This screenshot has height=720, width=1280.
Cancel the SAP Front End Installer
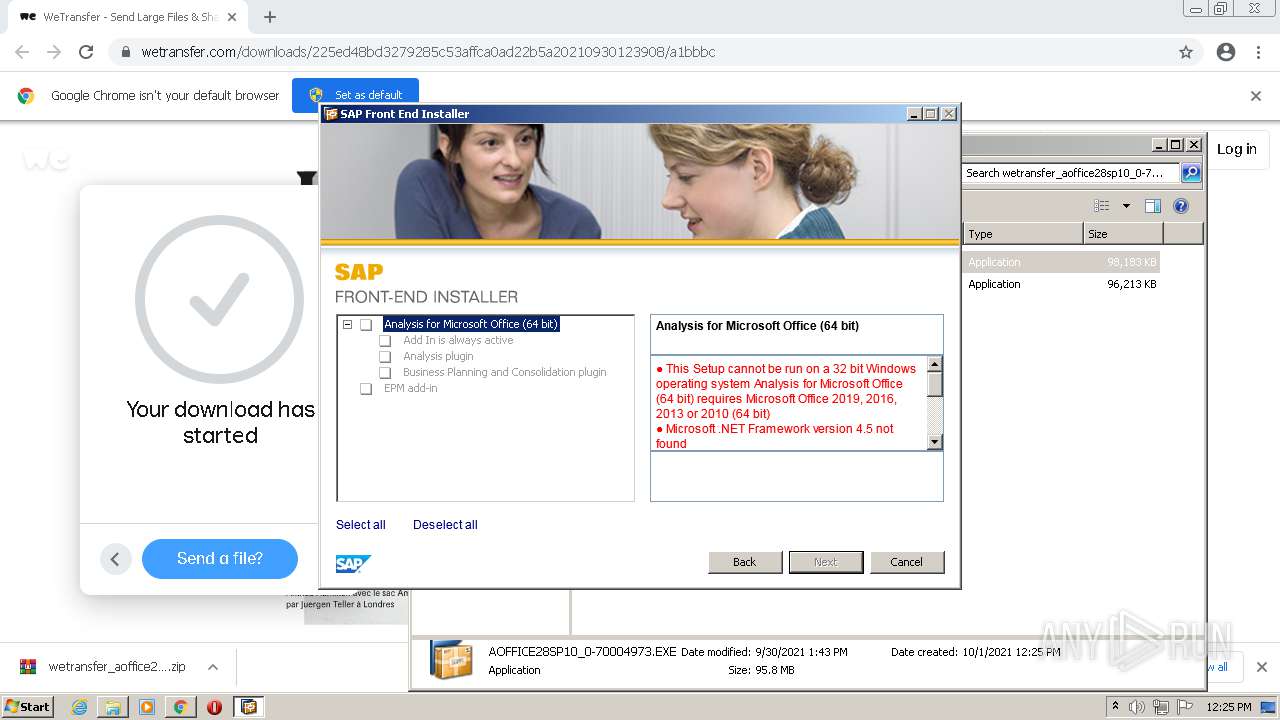pos(907,562)
